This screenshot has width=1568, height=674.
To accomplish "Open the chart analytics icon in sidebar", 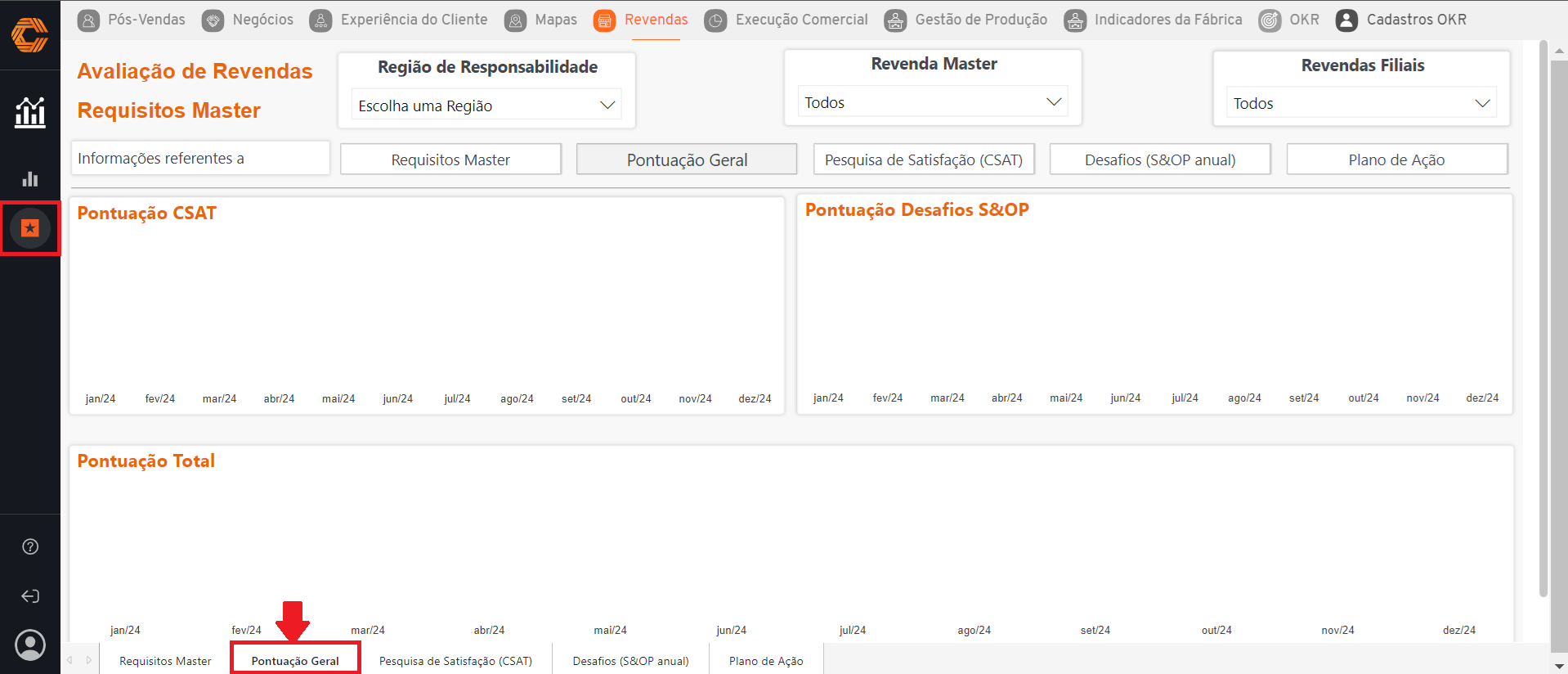I will click(x=30, y=112).
